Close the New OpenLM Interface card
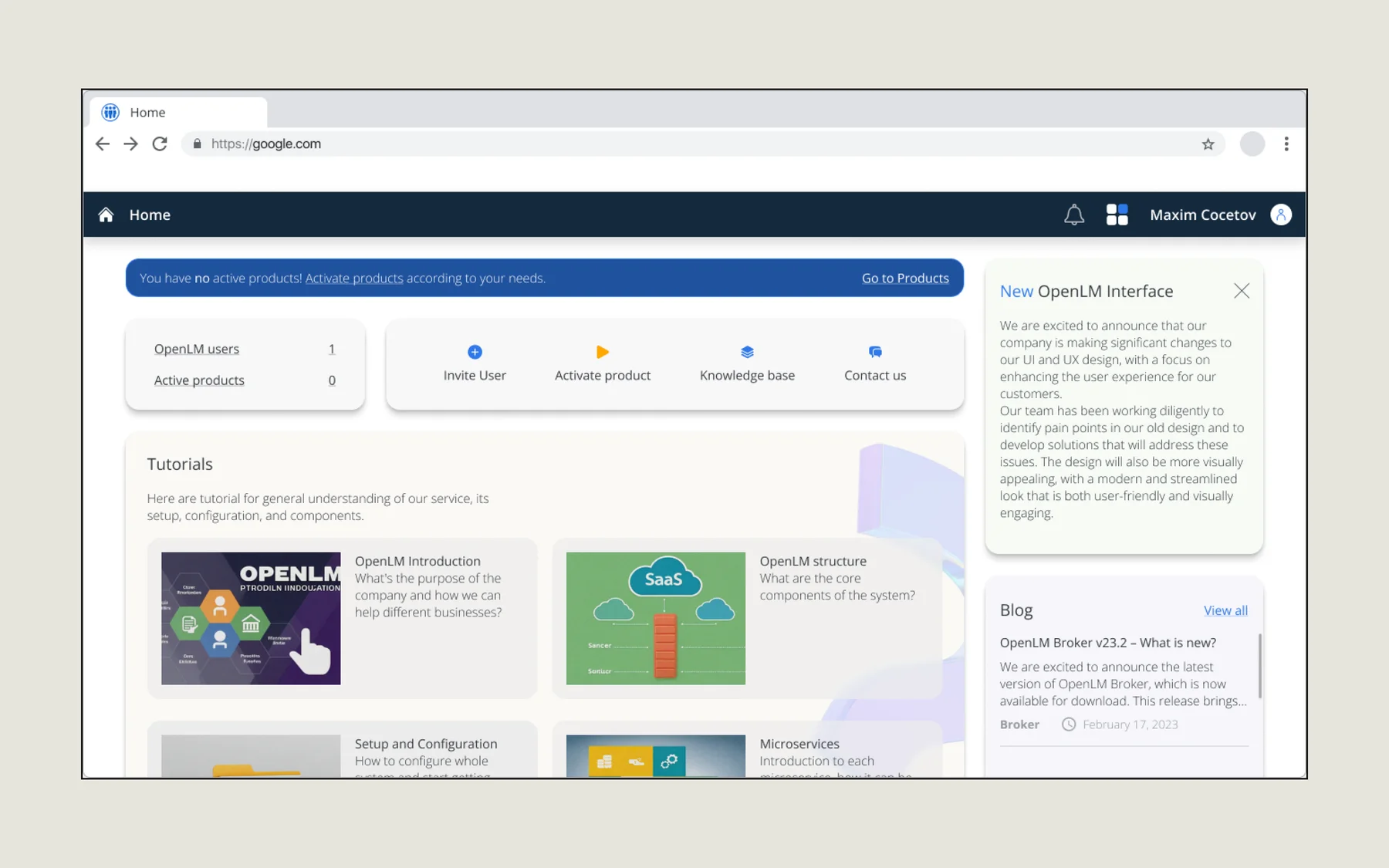The width and height of the screenshot is (1389, 868). [x=1242, y=291]
